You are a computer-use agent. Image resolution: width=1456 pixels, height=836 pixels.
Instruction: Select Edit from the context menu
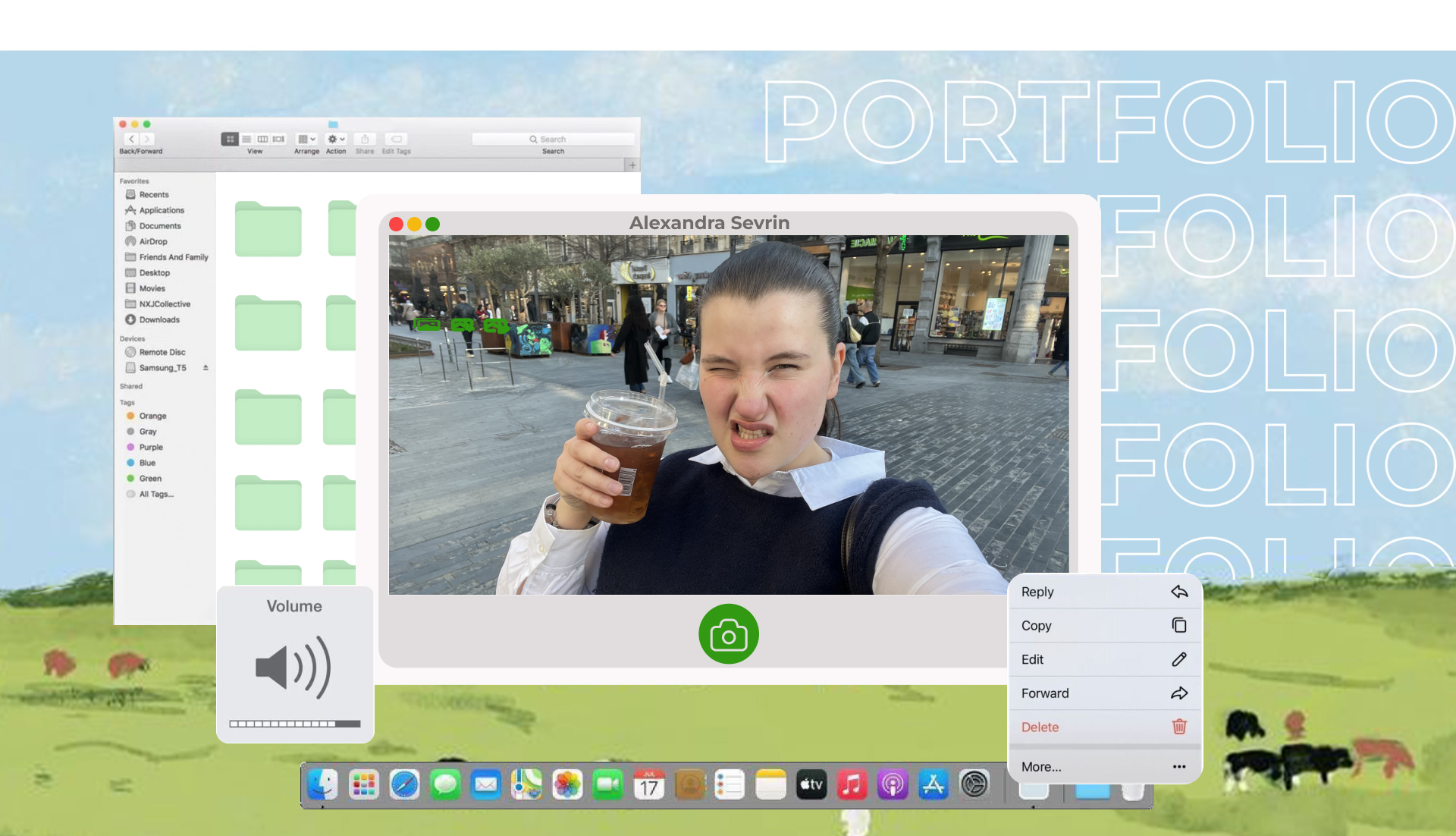(1104, 659)
